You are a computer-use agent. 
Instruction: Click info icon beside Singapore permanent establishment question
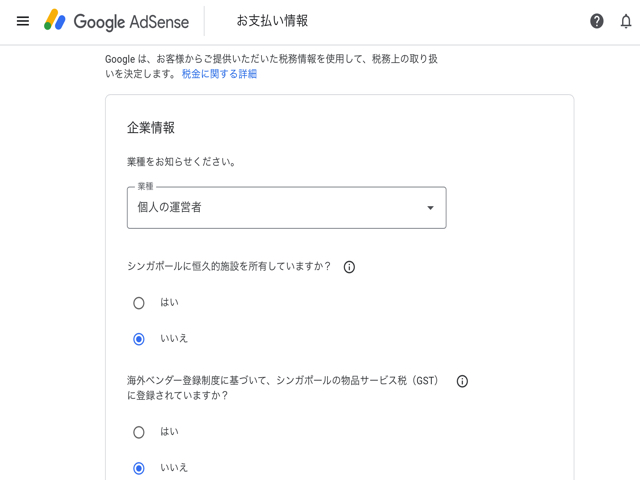point(350,267)
